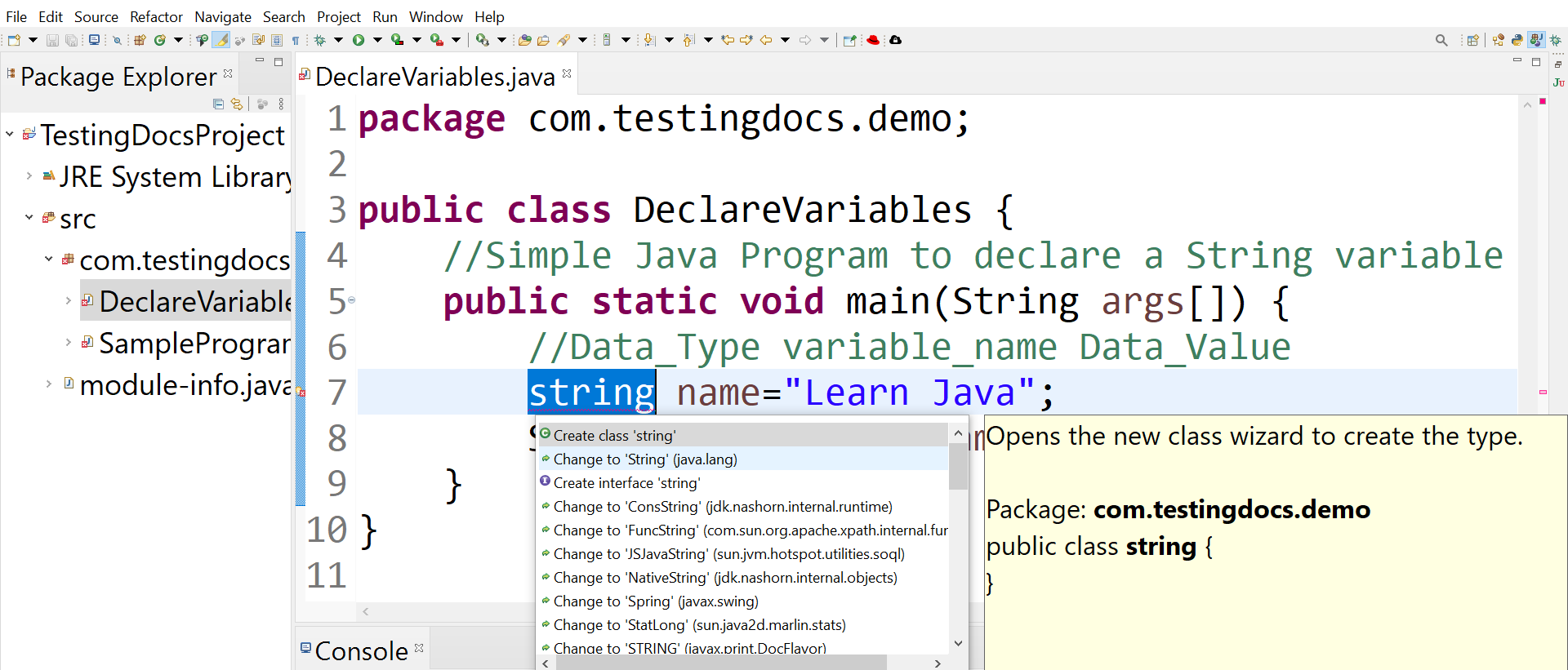1568x670 pixels.
Task: Click the Open Console monitor icon
Action: pos(94,39)
